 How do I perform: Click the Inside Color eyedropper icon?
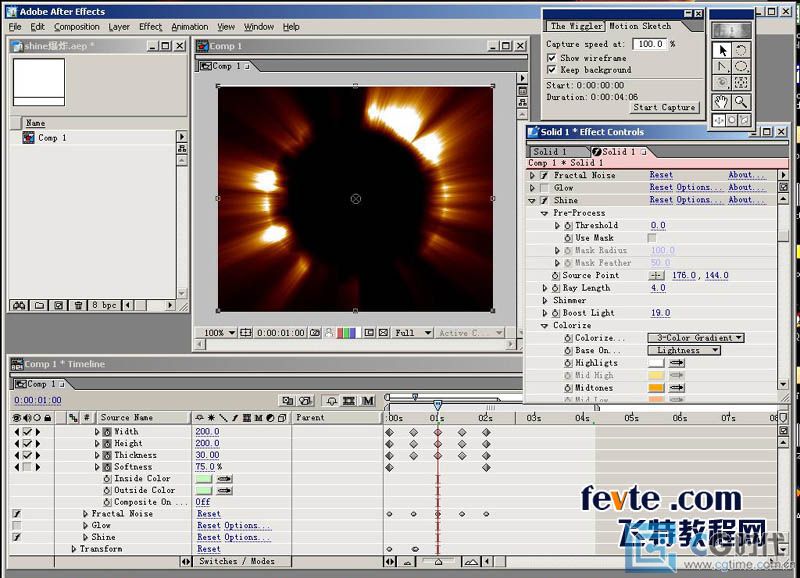point(224,479)
